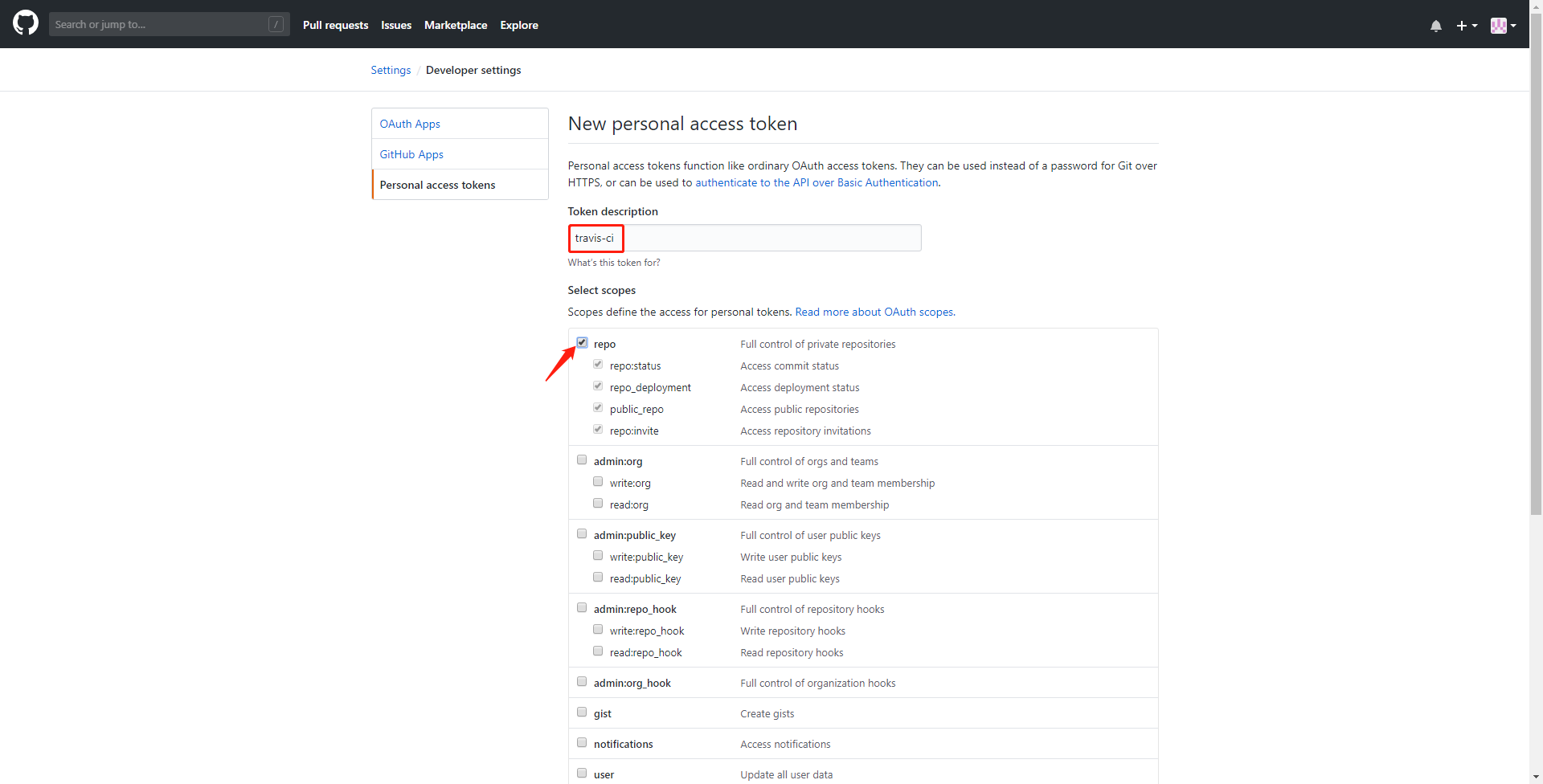Select GitHub Apps in the sidebar
This screenshot has width=1543, height=784.
point(411,154)
